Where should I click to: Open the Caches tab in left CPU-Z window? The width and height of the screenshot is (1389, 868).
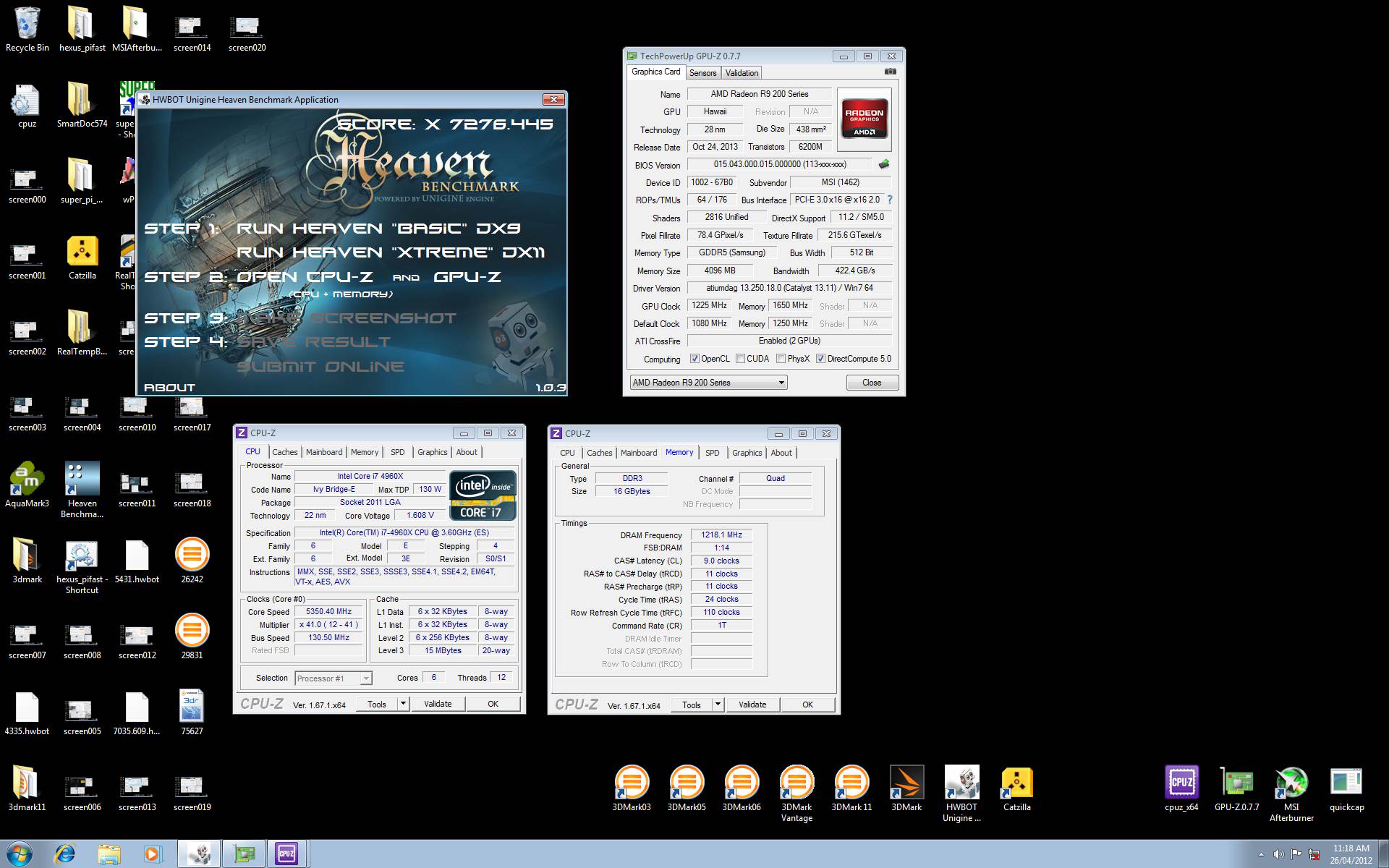tap(285, 452)
